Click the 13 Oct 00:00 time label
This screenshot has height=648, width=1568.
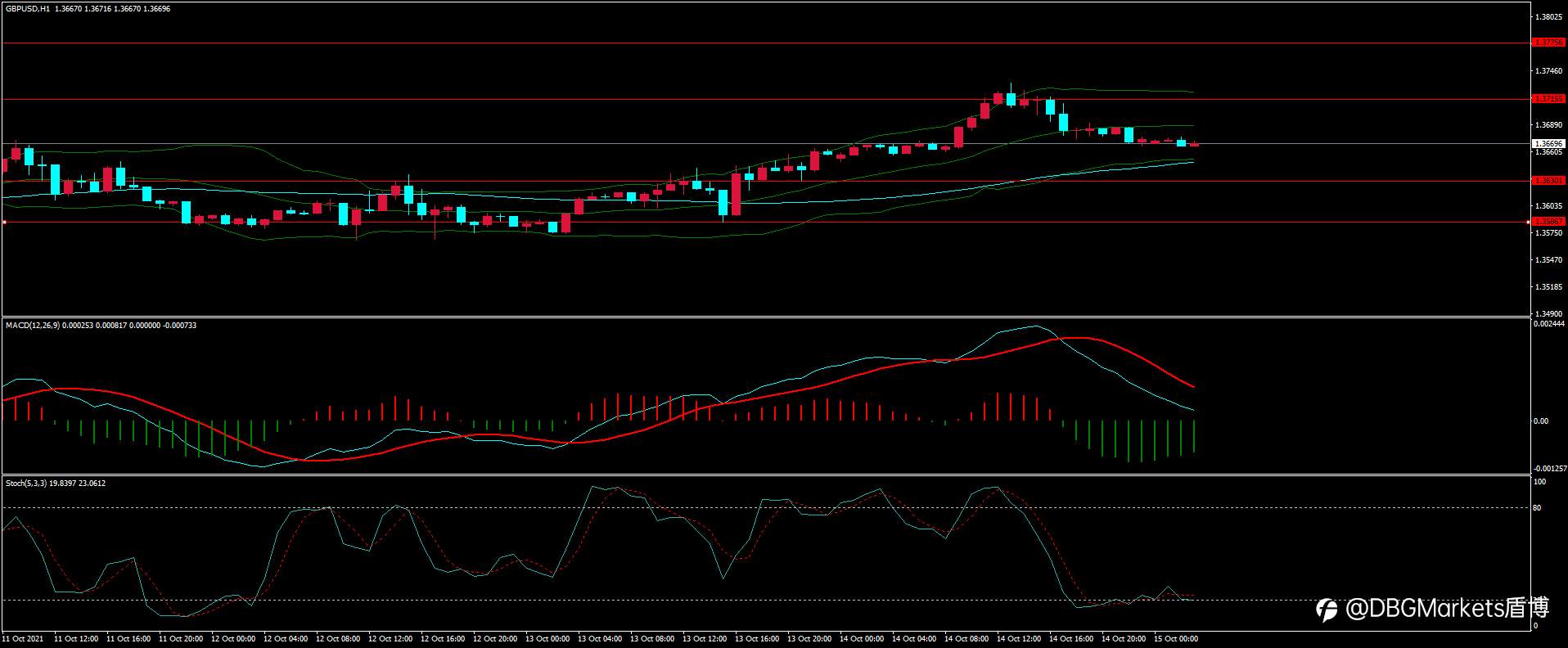pos(547,638)
